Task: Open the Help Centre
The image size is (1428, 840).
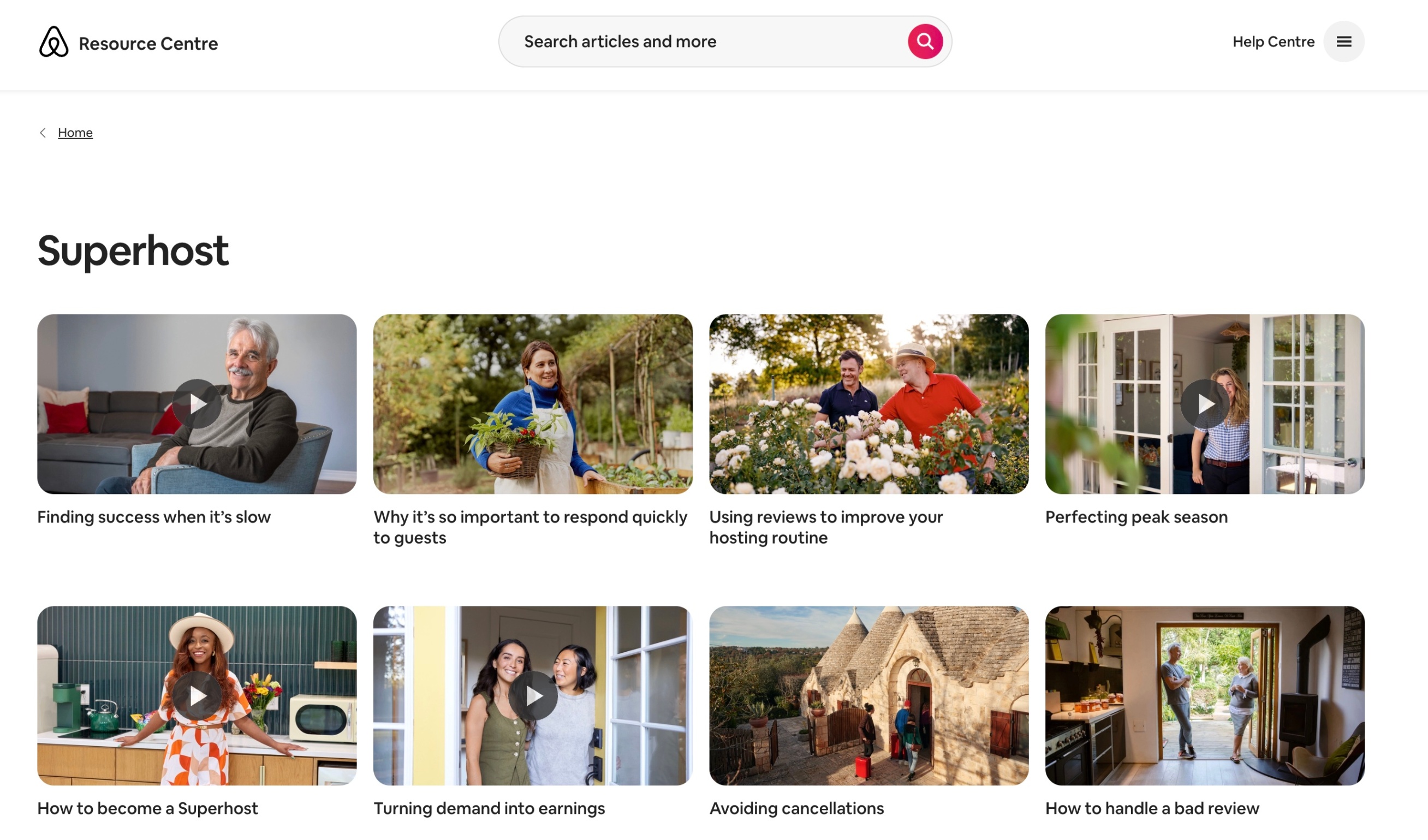Action: pyautogui.click(x=1274, y=41)
